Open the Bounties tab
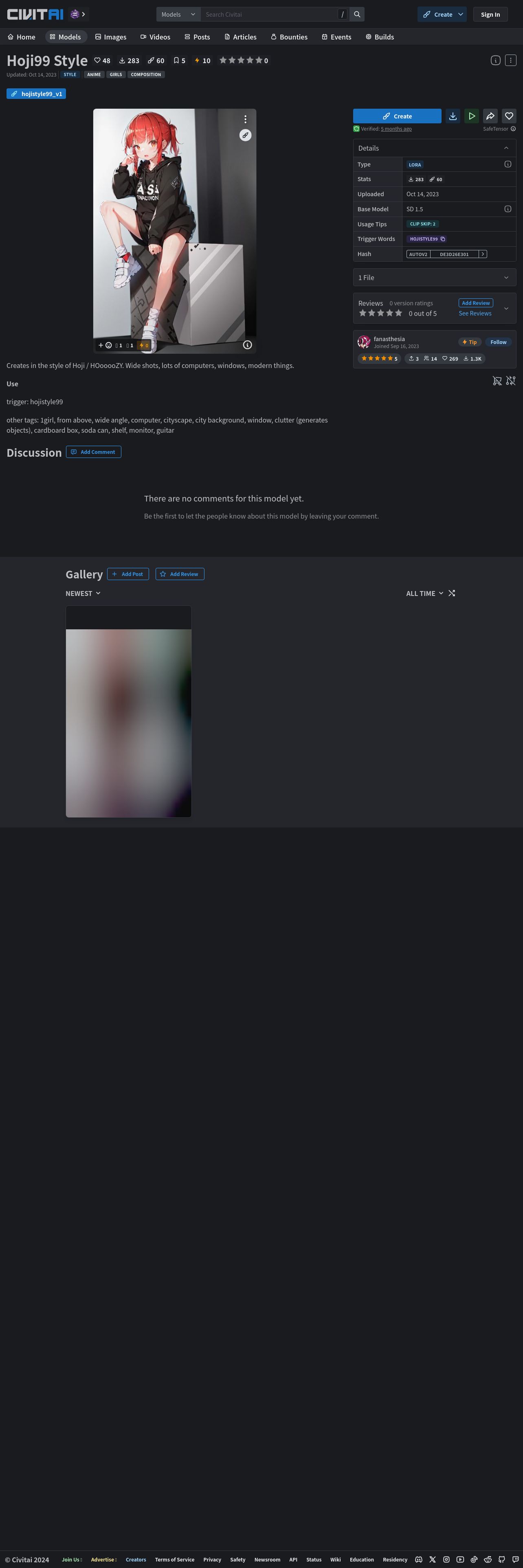 [x=289, y=37]
